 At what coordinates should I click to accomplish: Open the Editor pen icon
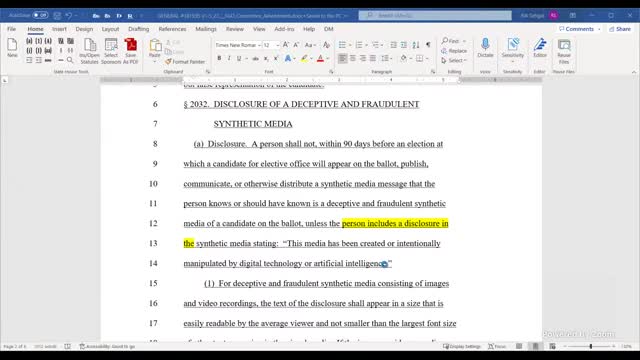[x=540, y=48]
